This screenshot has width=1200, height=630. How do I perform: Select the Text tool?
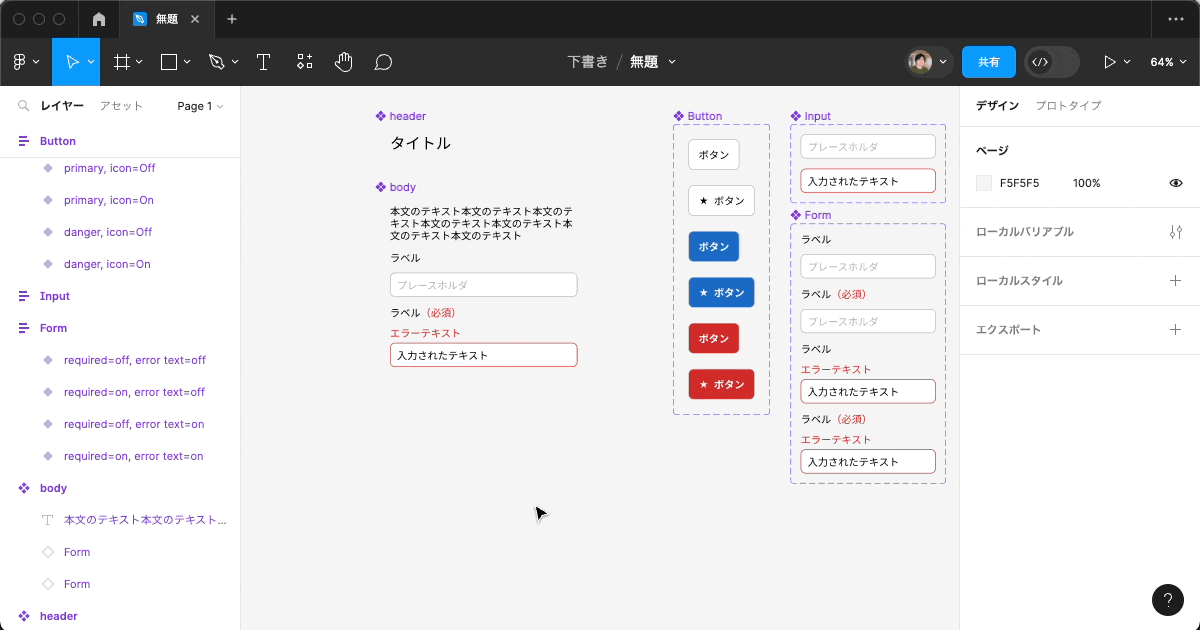click(263, 61)
